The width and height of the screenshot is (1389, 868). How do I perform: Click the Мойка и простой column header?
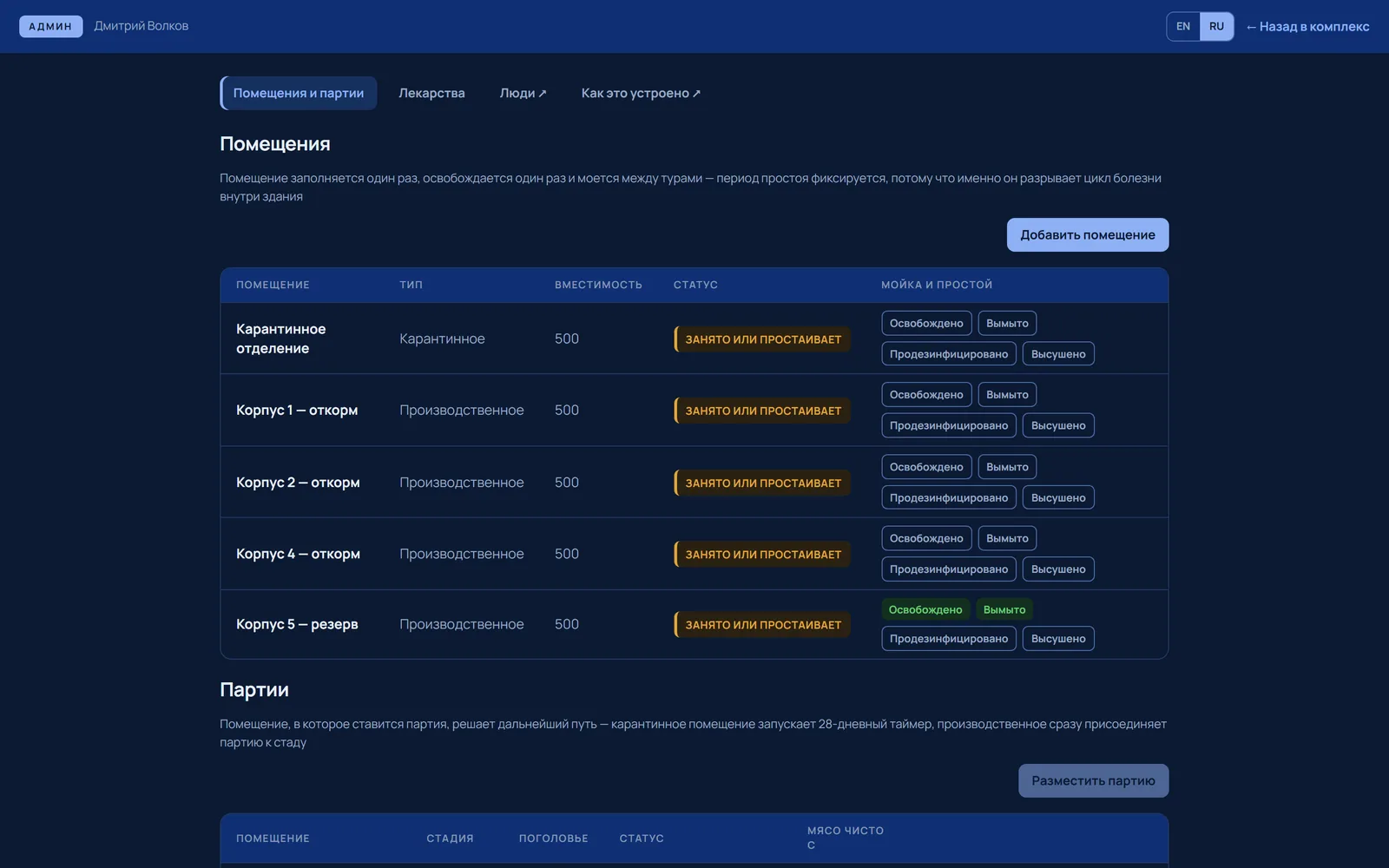tap(937, 285)
